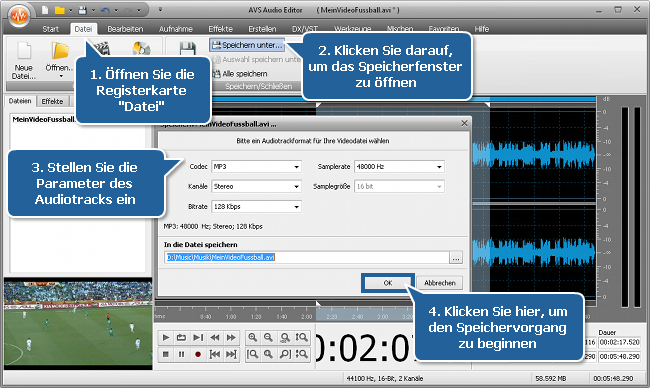Click the go to start button
The height and width of the screenshot is (388, 650).
(x=215, y=354)
